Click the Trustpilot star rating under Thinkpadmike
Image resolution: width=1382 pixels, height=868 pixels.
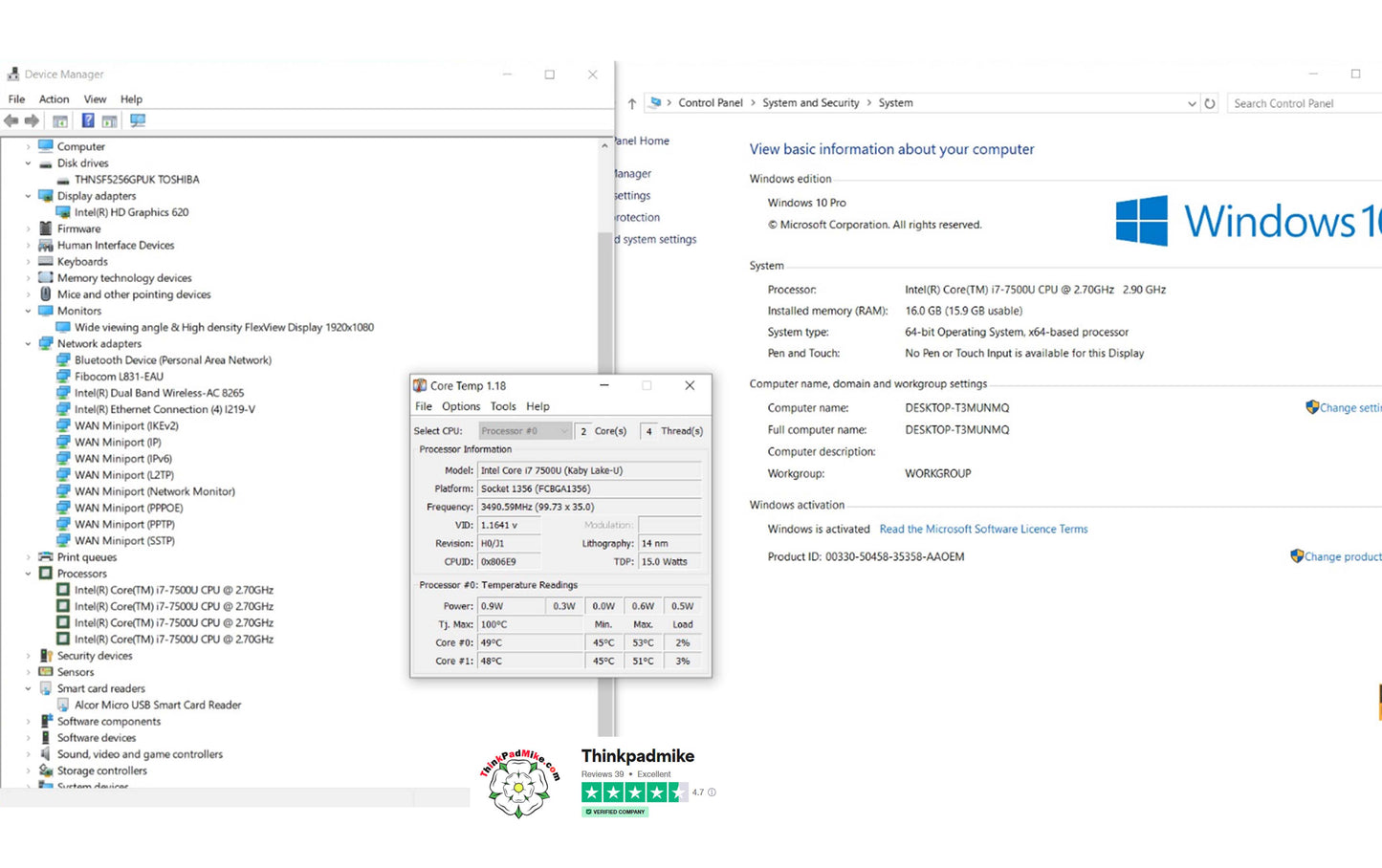(x=634, y=792)
